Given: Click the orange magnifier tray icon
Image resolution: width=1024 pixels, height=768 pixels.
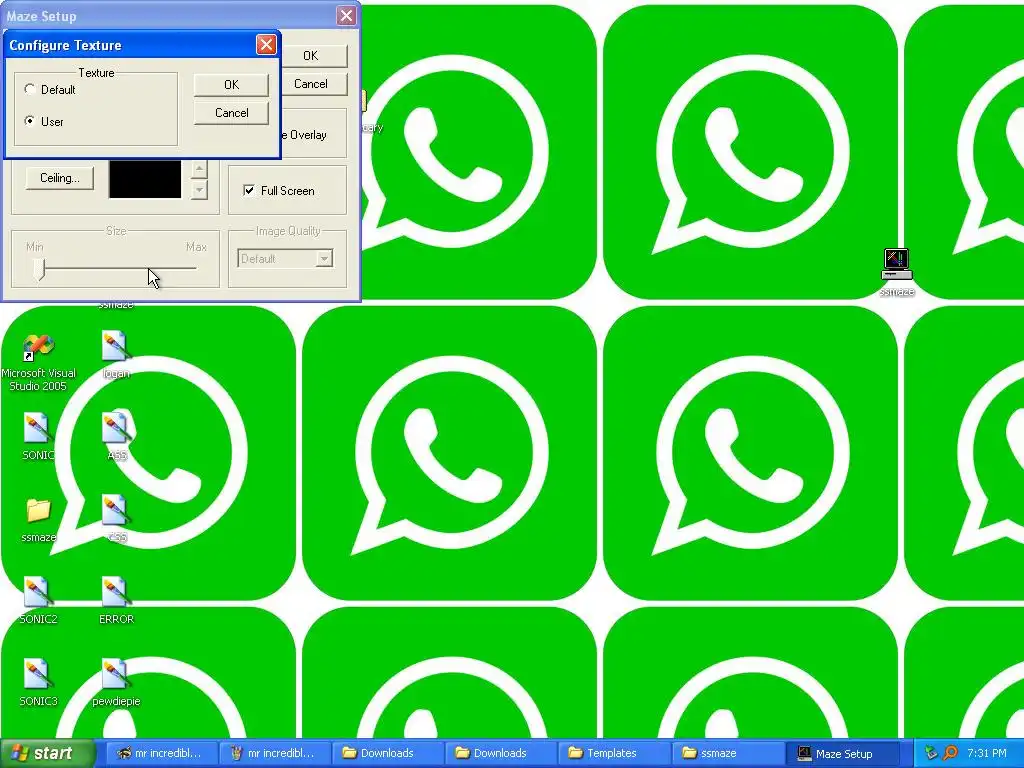Looking at the screenshot, I should [x=950, y=753].
